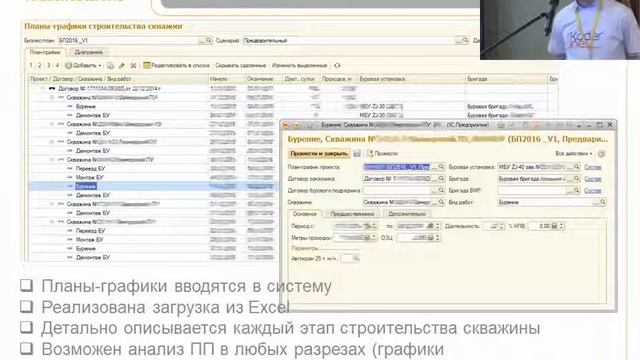Open the Состав link for Буровая установка
640x360 pixels.
pos(593,167)
